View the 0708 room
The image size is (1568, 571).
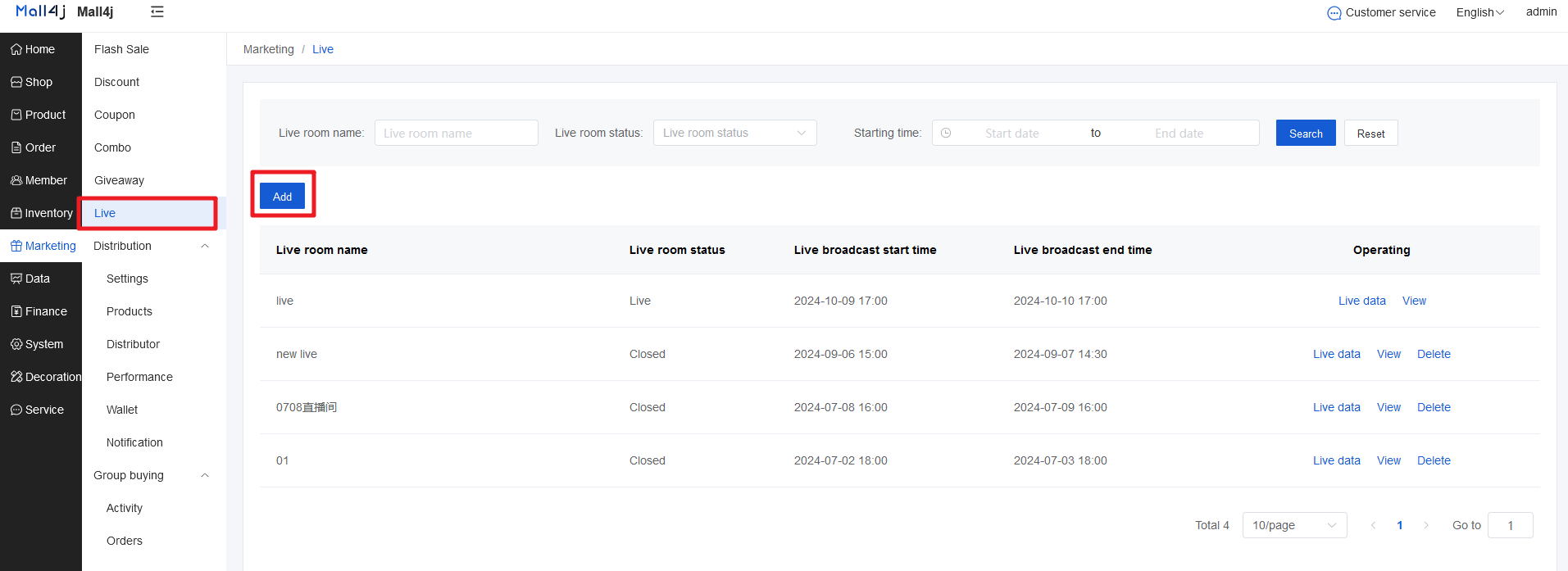pos(1388,407)
